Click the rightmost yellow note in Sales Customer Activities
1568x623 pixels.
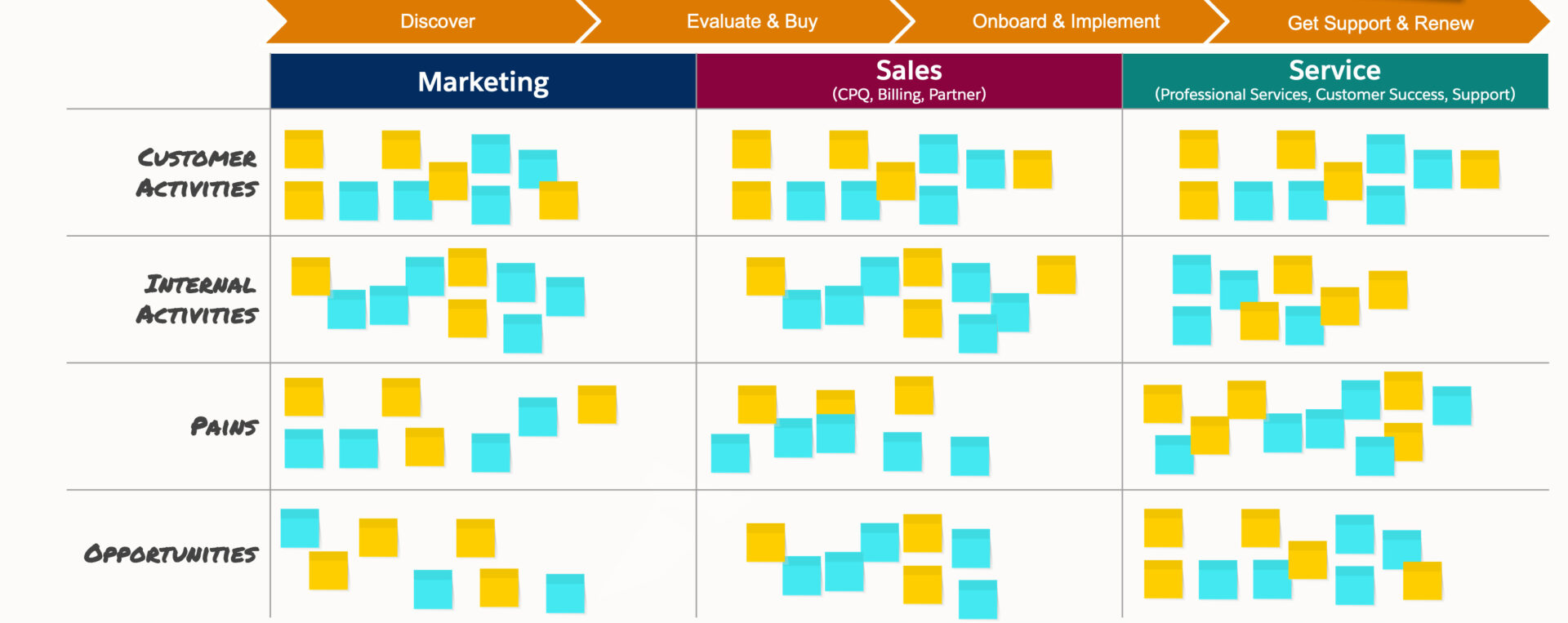[x=1032, y=169]
